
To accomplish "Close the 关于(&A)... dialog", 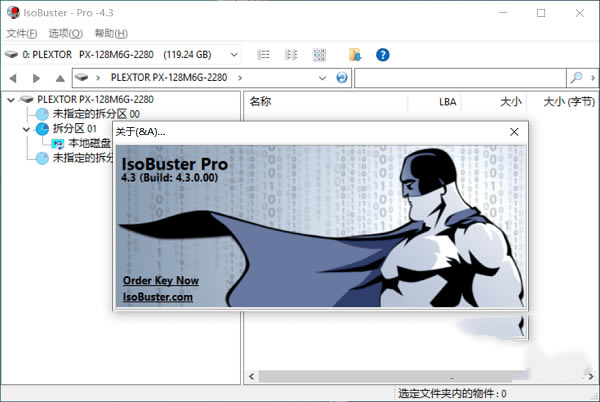I will 514,132.
